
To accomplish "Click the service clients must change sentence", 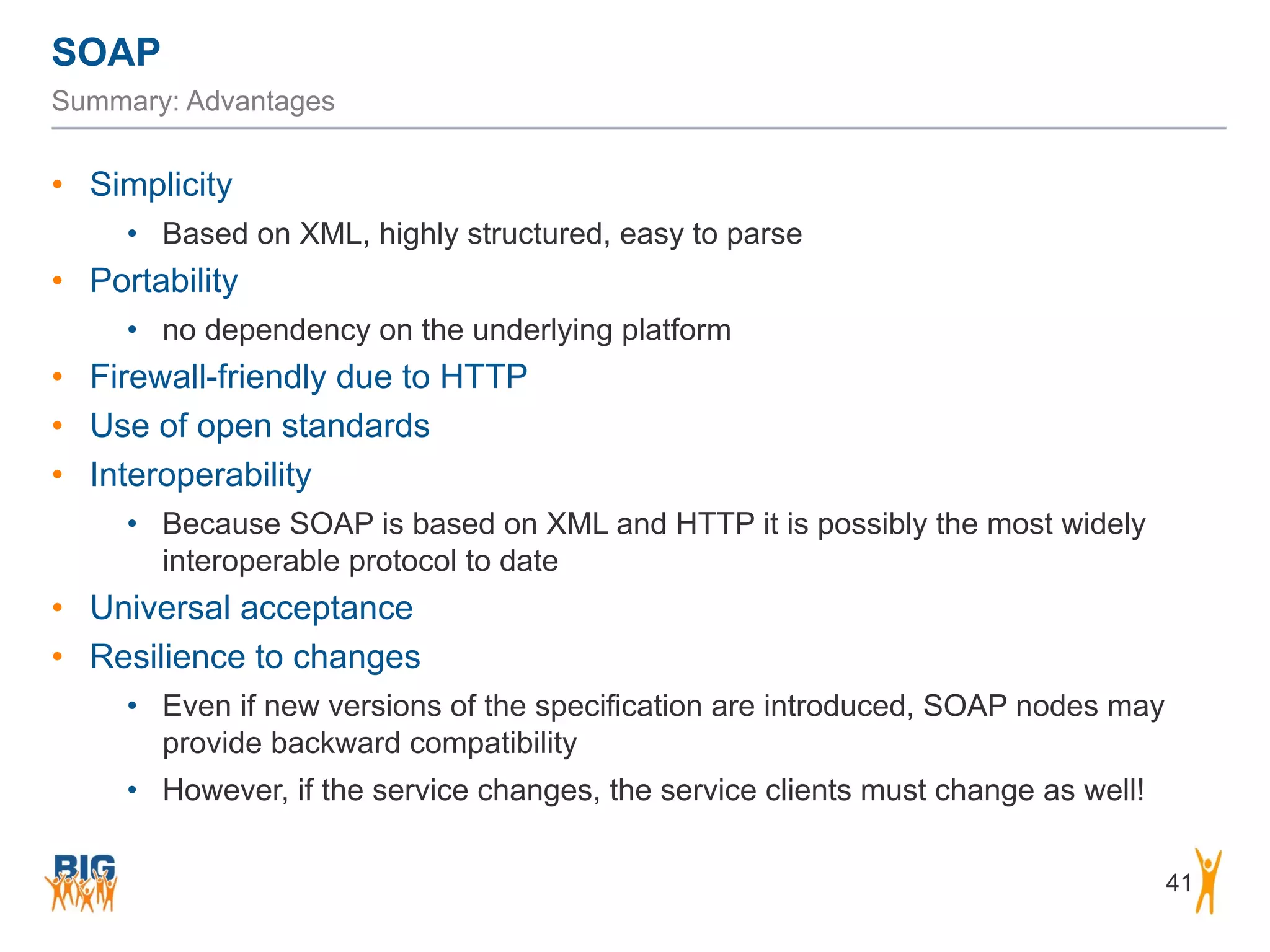I will click(653, 790).
